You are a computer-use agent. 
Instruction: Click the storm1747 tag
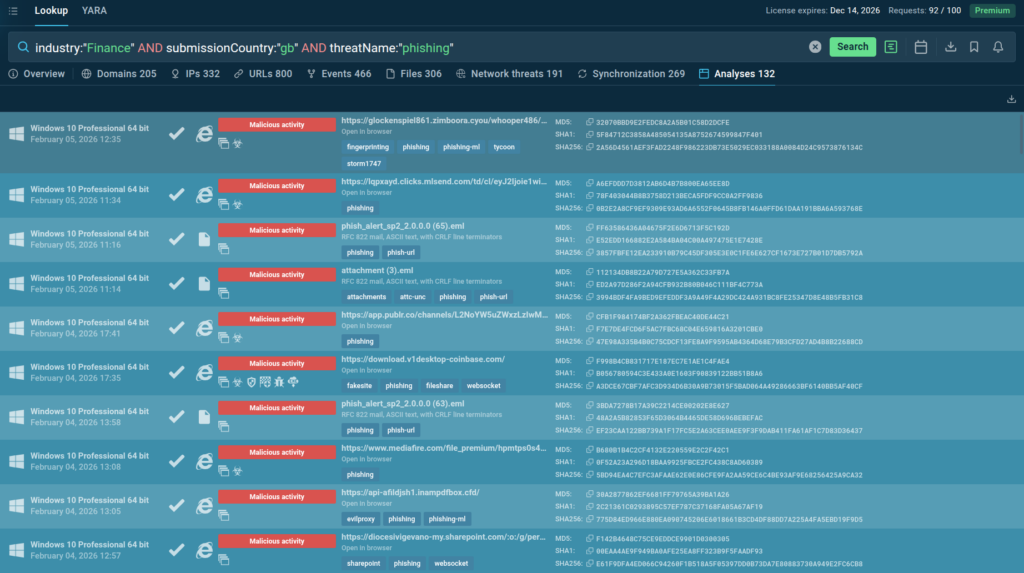(x=364, y=163)
